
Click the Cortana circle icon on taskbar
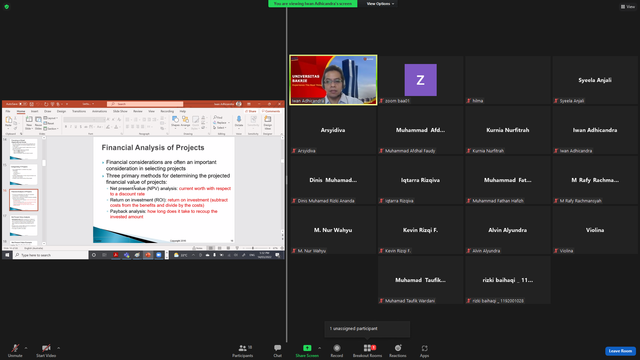(94, 255)
